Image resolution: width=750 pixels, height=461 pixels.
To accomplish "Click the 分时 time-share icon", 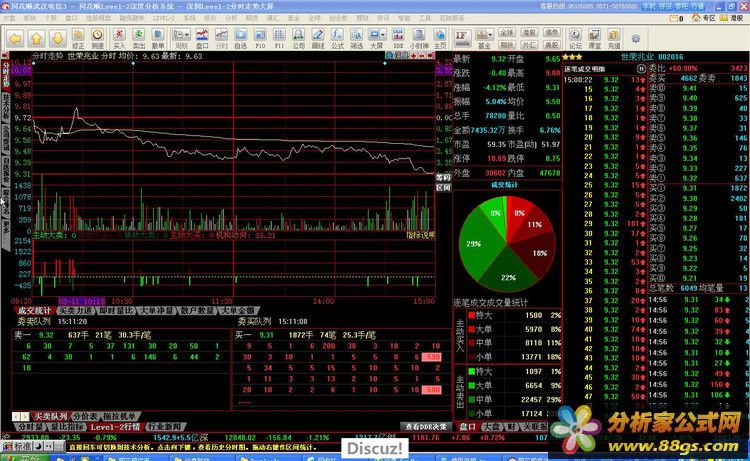I will pos(221,38).
